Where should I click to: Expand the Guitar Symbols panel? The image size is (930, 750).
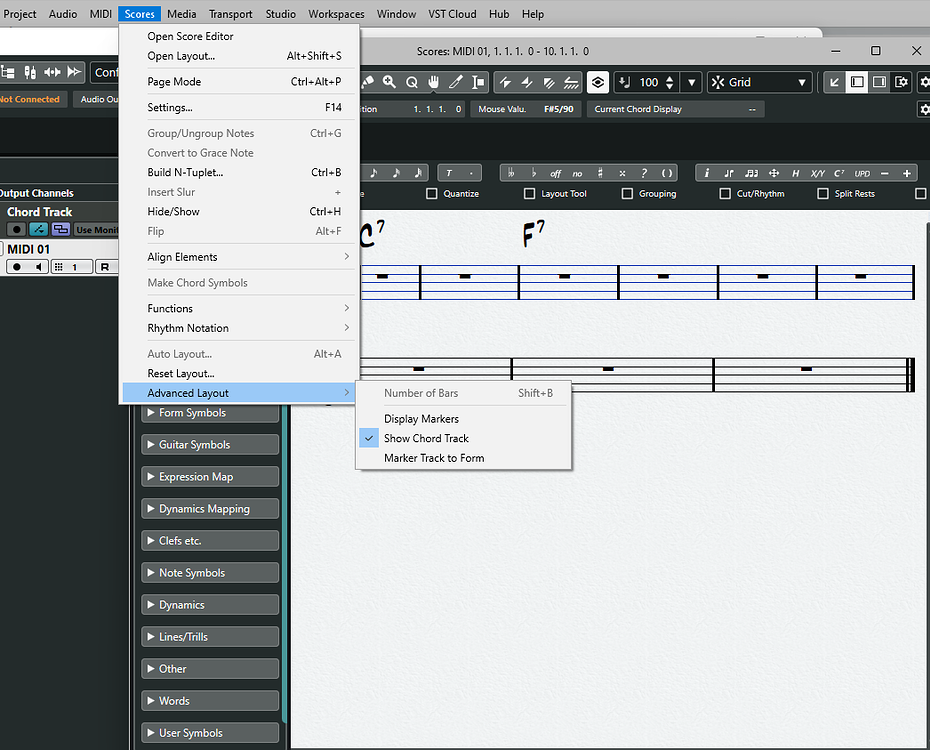coord(210,444)
